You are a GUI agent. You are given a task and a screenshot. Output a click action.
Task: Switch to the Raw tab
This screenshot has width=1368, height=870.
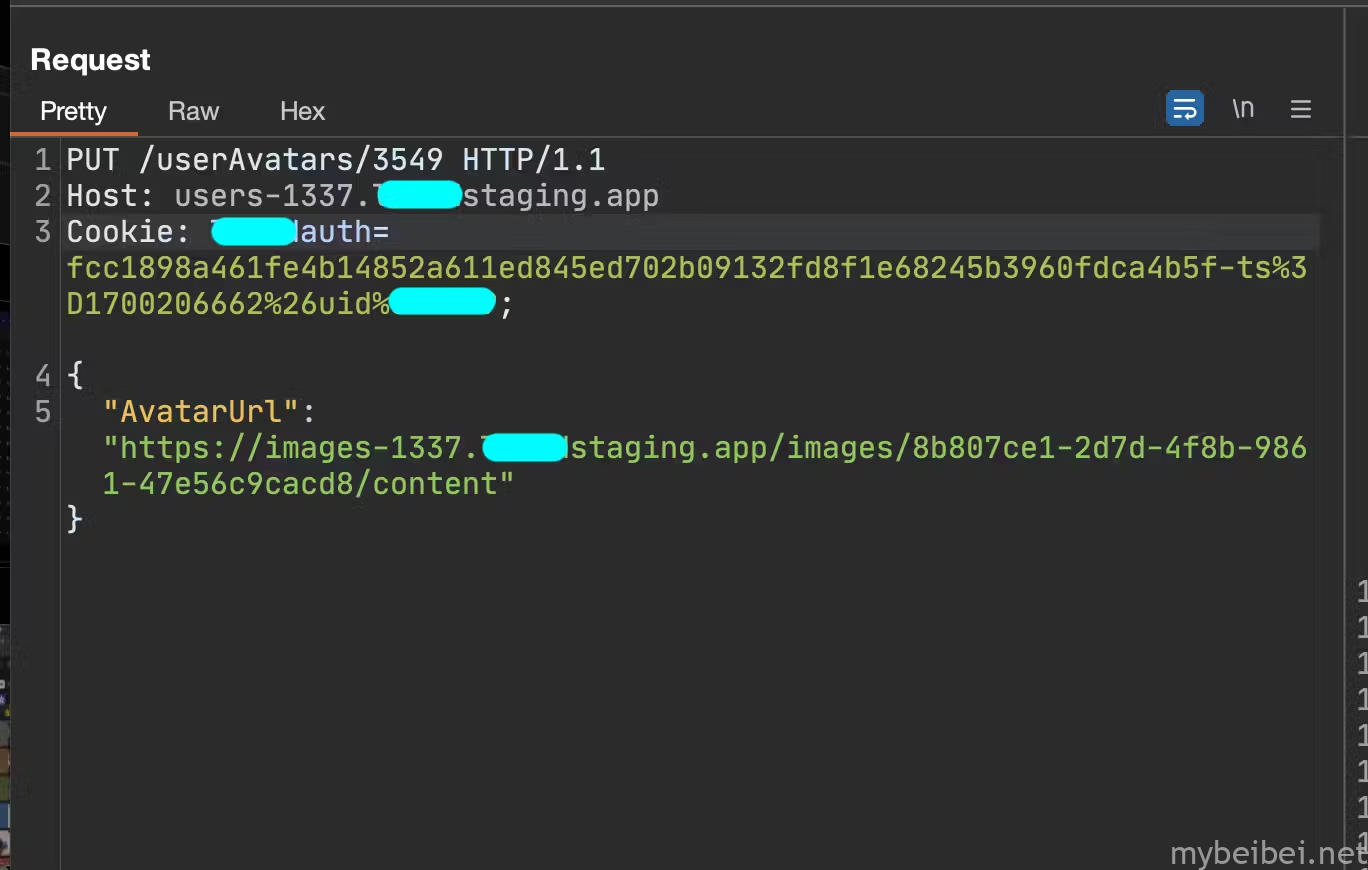(x=193, y=111)
